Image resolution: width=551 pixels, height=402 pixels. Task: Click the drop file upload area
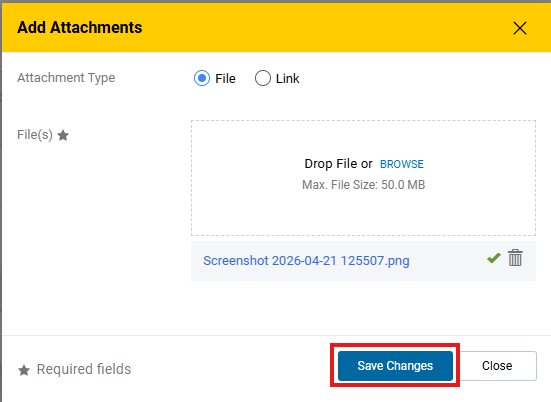(x=363, y=178)
